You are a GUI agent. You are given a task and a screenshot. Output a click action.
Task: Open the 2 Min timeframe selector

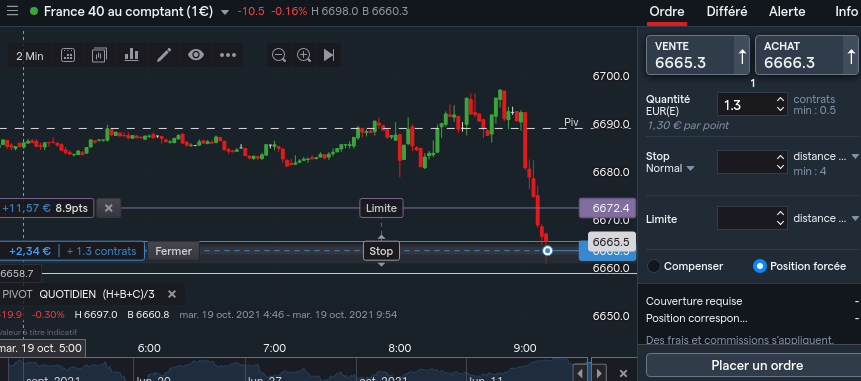click(x=30, y=55)
